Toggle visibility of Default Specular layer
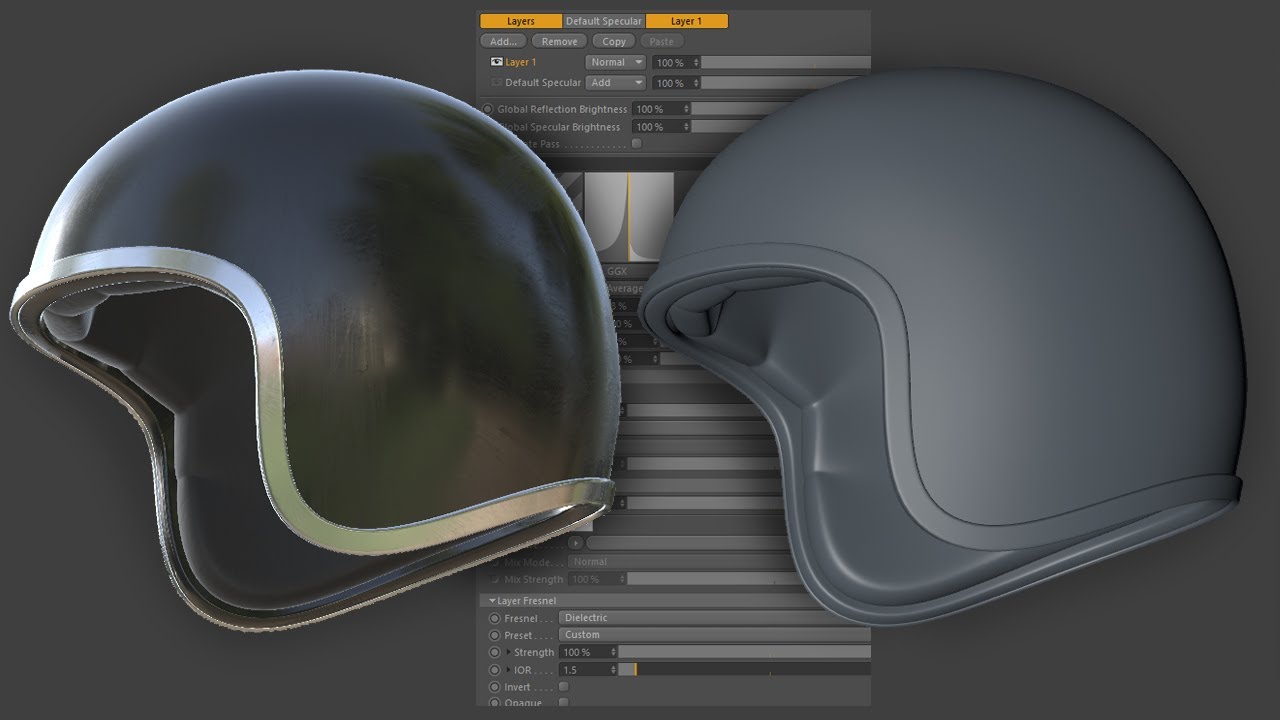 coord(496,82)
